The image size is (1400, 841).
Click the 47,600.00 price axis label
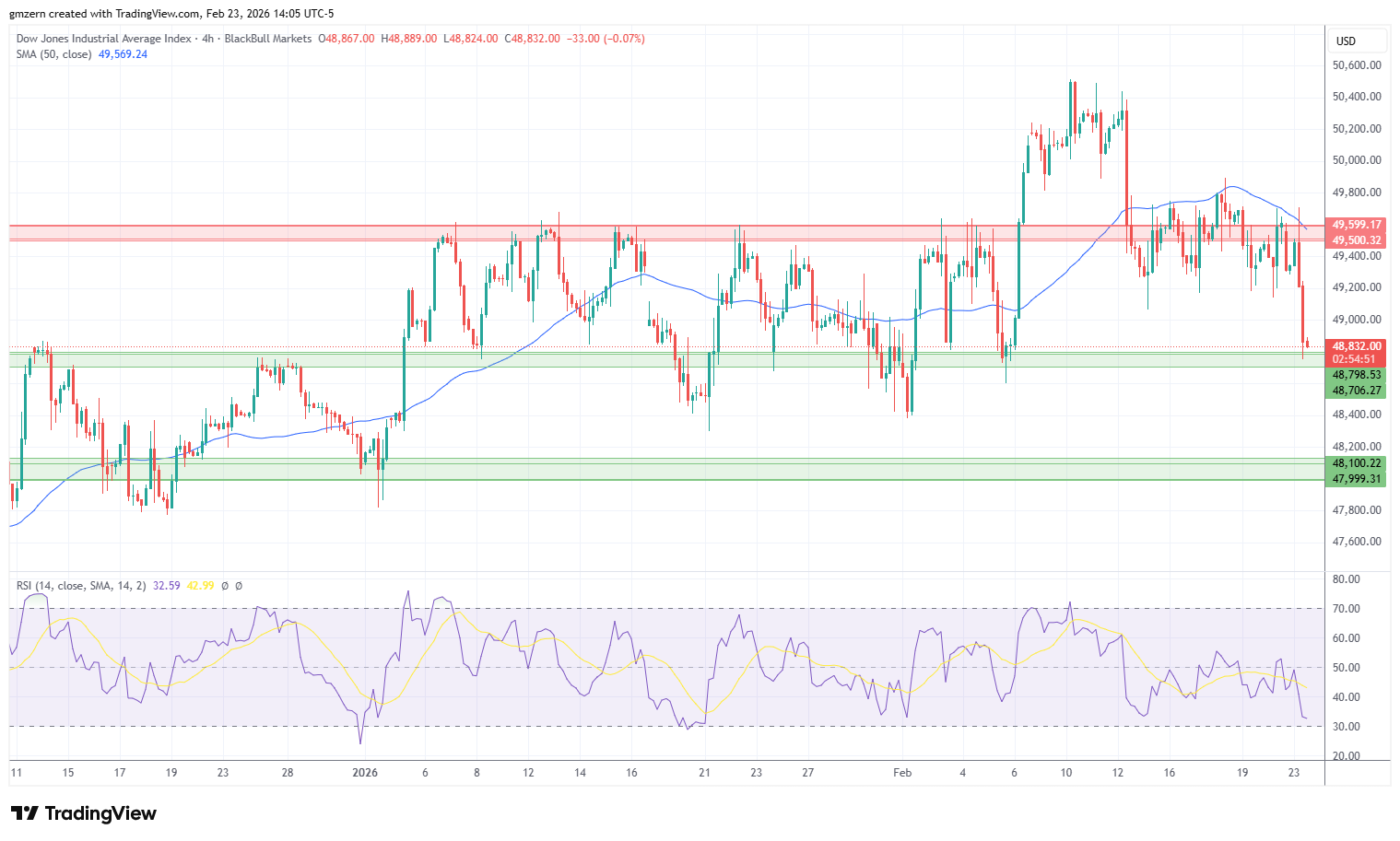(x=1358, y=542)
